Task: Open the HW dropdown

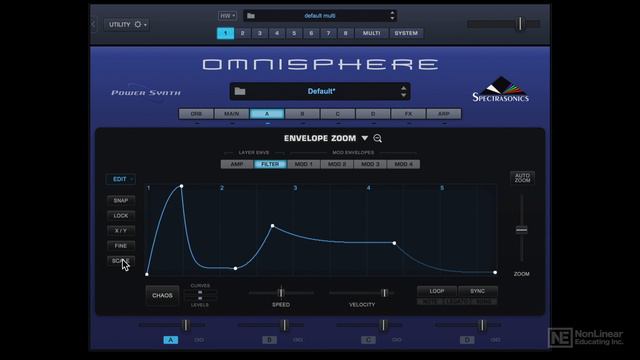Action: (227, 16)
